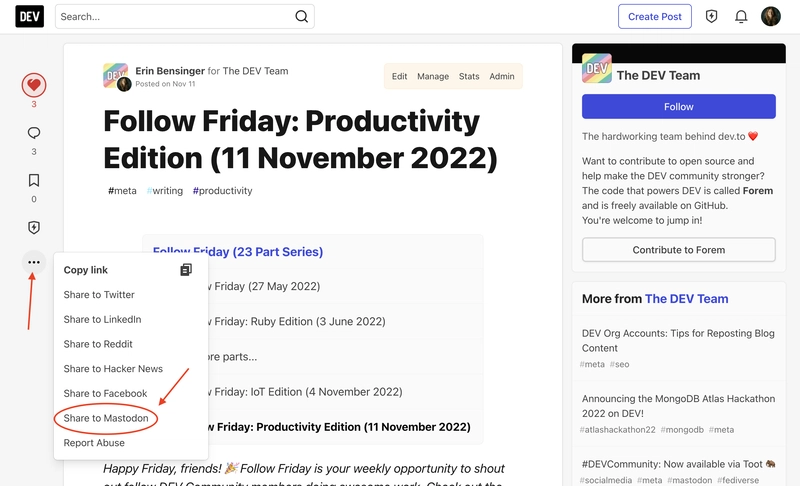Open #DEVCommunity available via Toot article
This screenshot has height=486, width=800.
click(678, 464)
